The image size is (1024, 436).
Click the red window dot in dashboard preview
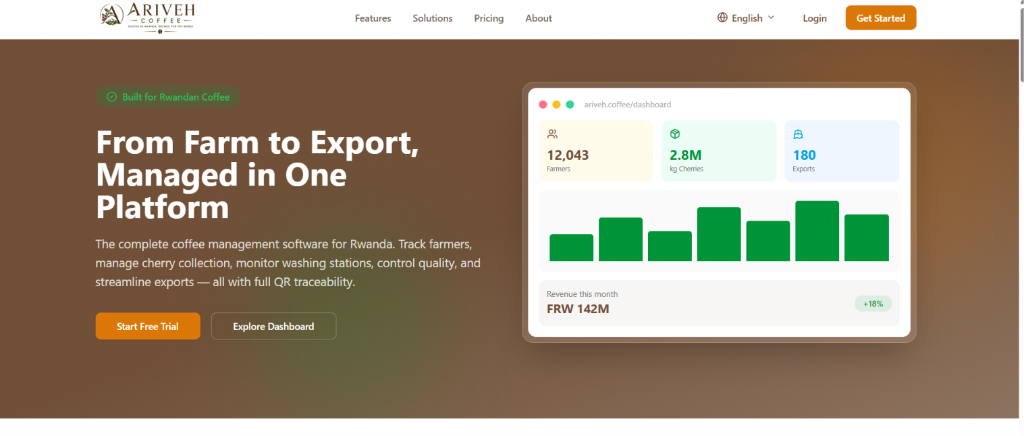(543, 104)
